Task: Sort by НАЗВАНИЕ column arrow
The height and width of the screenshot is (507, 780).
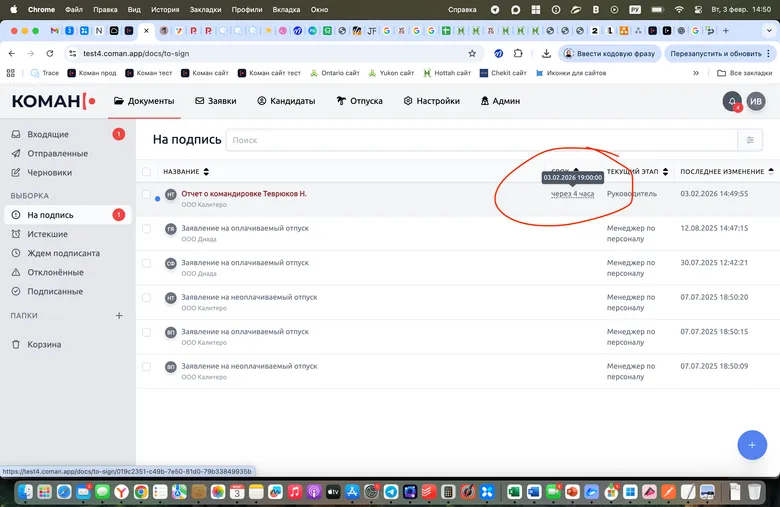Action: [x=194, y=172]
